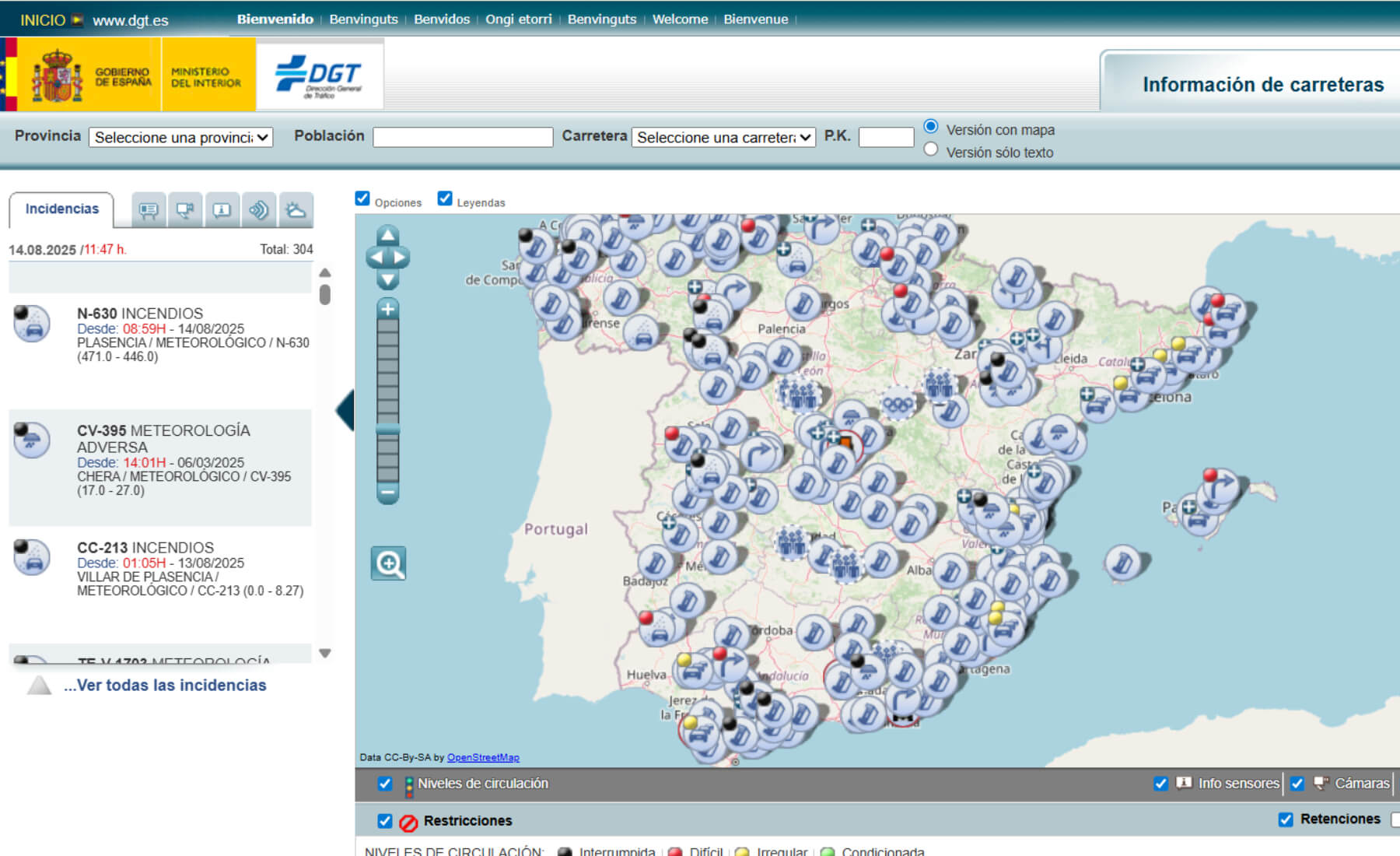Click the radio broadcast icon

(259, 209)
